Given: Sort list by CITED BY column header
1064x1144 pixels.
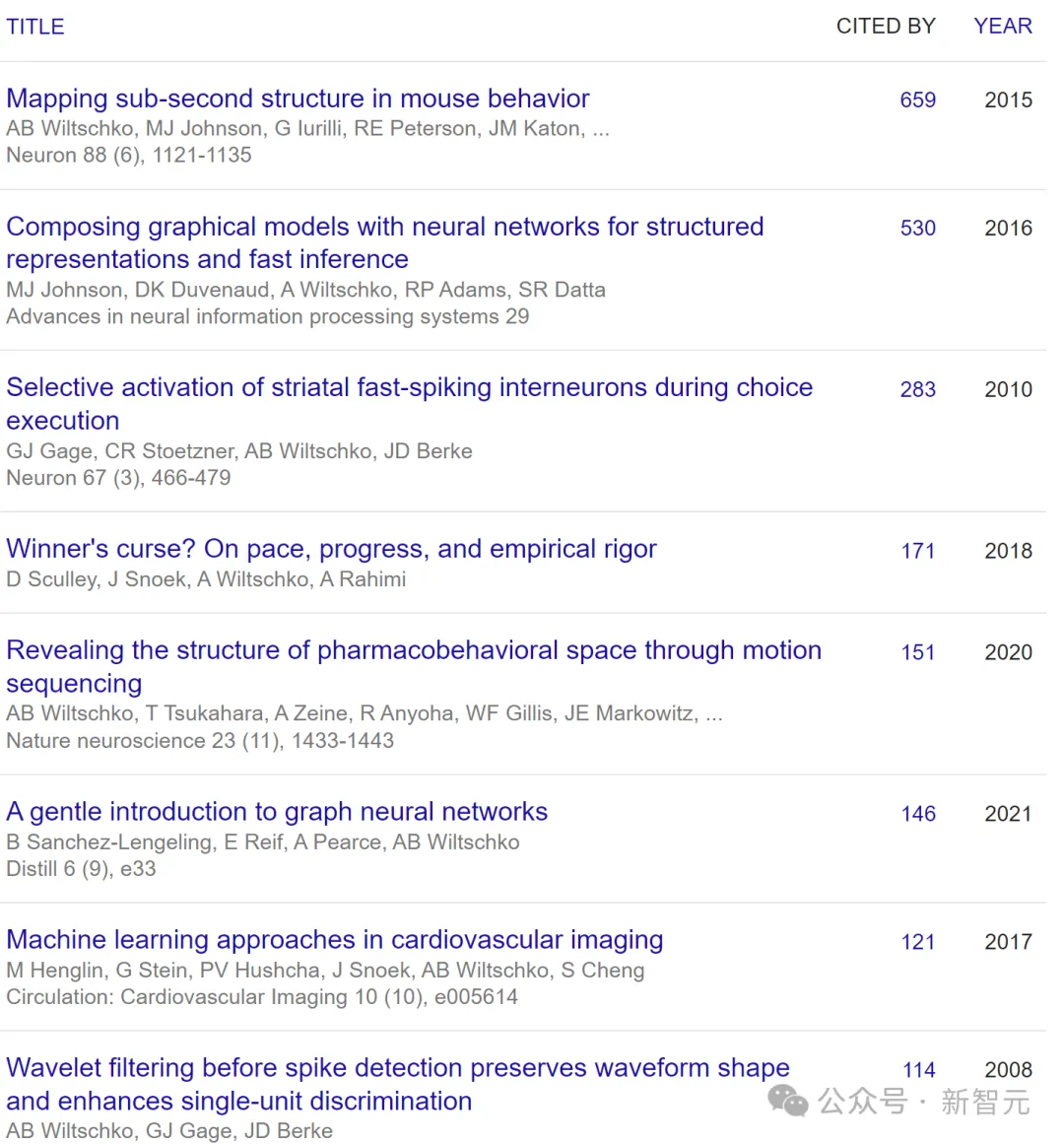Looking at the screenshot, I should (x=885, y=27).
